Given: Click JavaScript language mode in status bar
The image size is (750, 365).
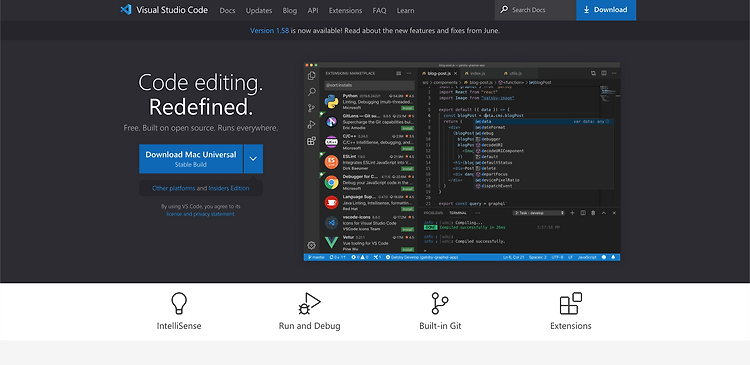Looking at the screenshot, I should (587, 257).
